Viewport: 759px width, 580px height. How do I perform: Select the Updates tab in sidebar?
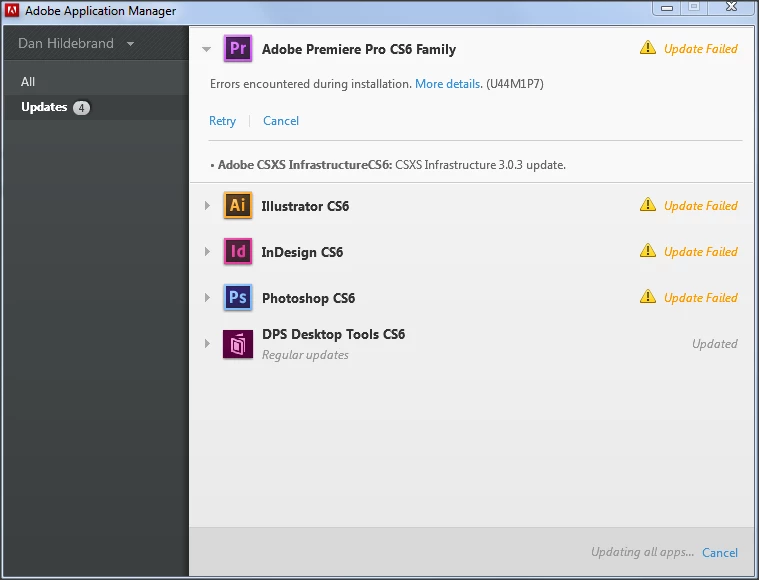pos(96,107)
